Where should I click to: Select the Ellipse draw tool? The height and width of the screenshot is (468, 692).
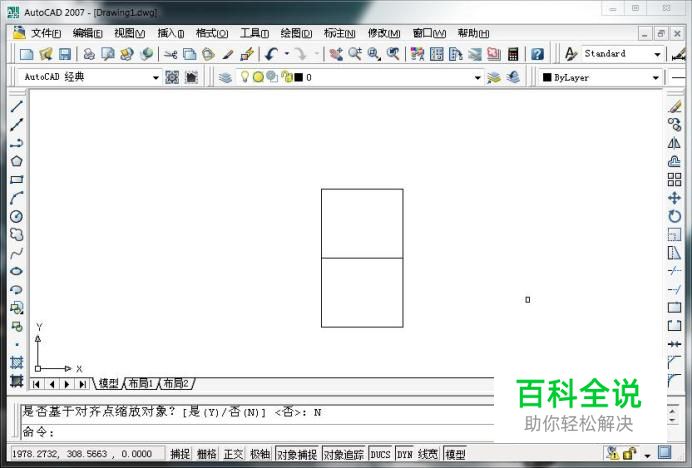click(x=17, y=271)
